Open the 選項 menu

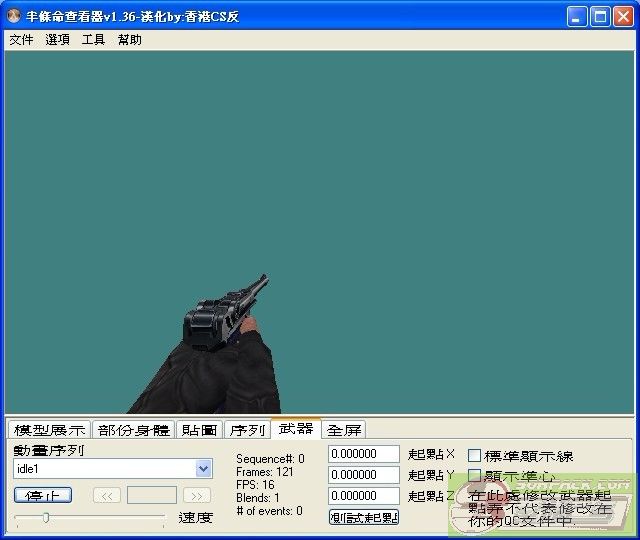(57, 40)
